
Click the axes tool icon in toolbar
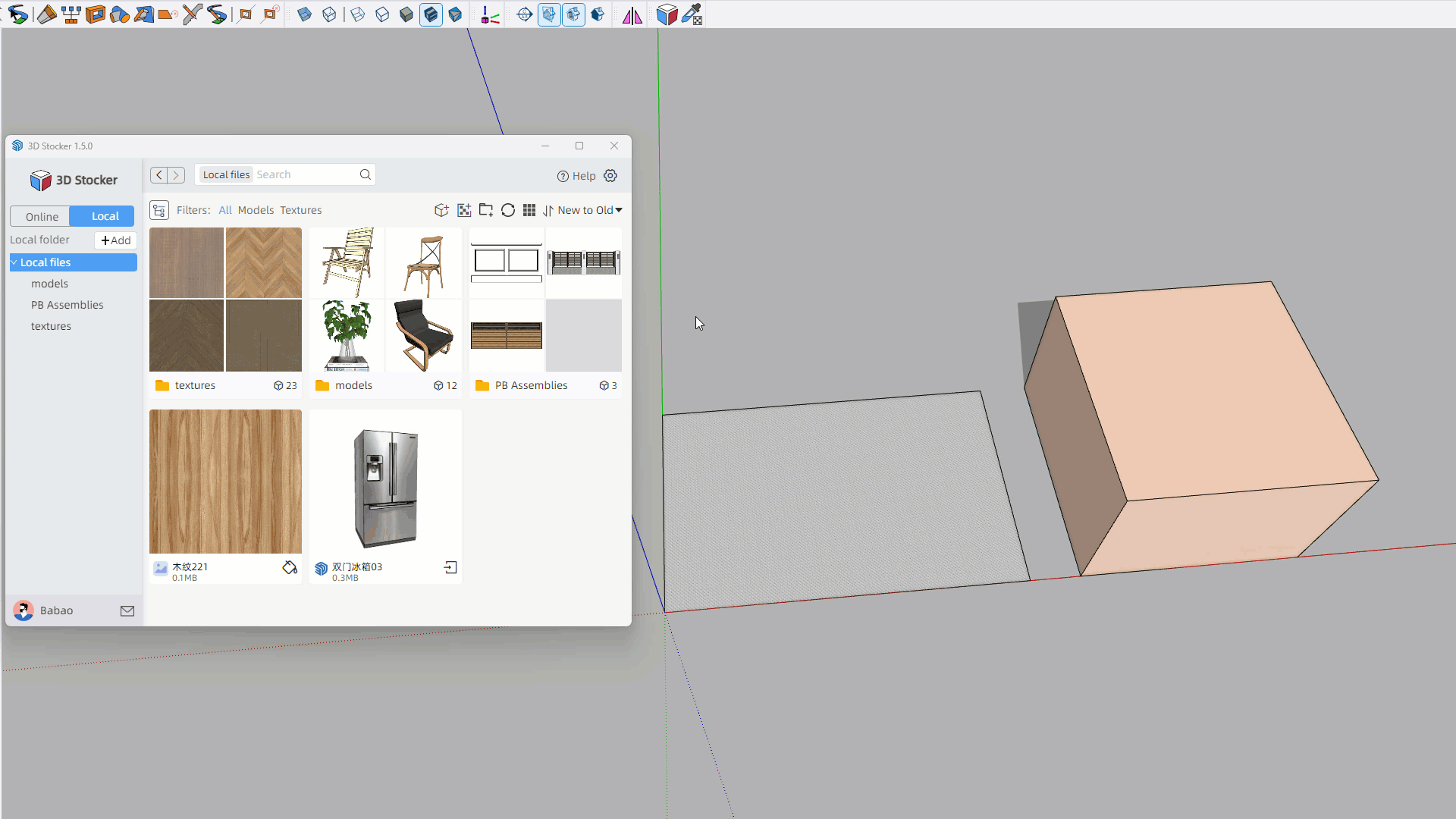tap(490, 14)
